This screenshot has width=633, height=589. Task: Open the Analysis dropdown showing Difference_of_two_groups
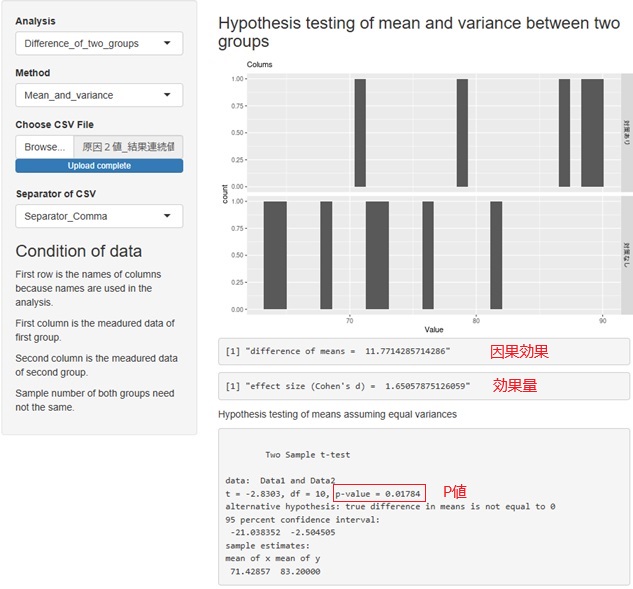(x=99, y=43)
